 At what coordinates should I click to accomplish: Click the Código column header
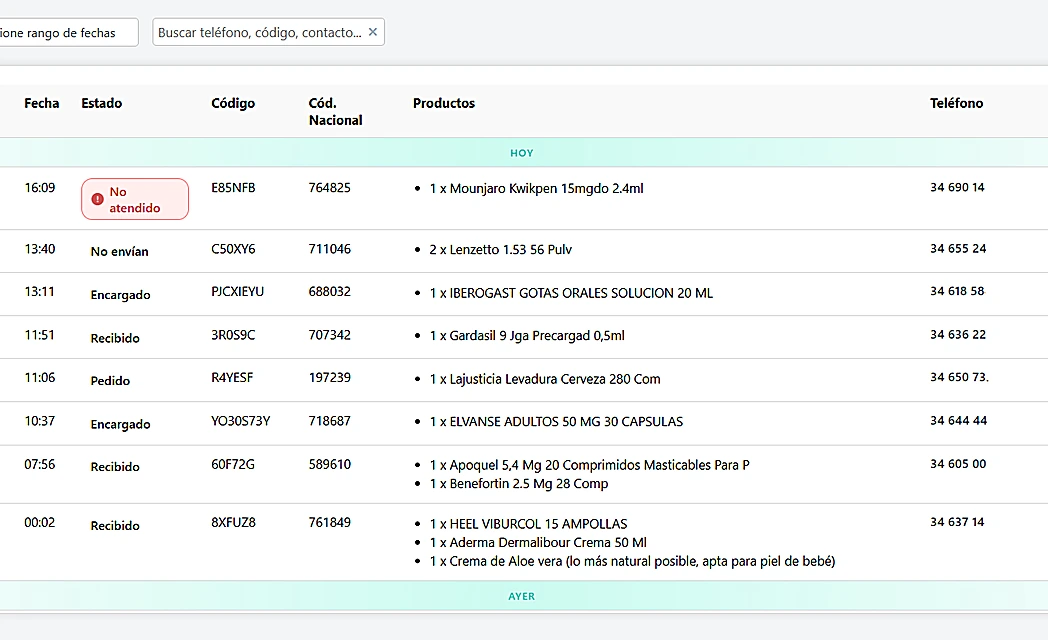233,103
